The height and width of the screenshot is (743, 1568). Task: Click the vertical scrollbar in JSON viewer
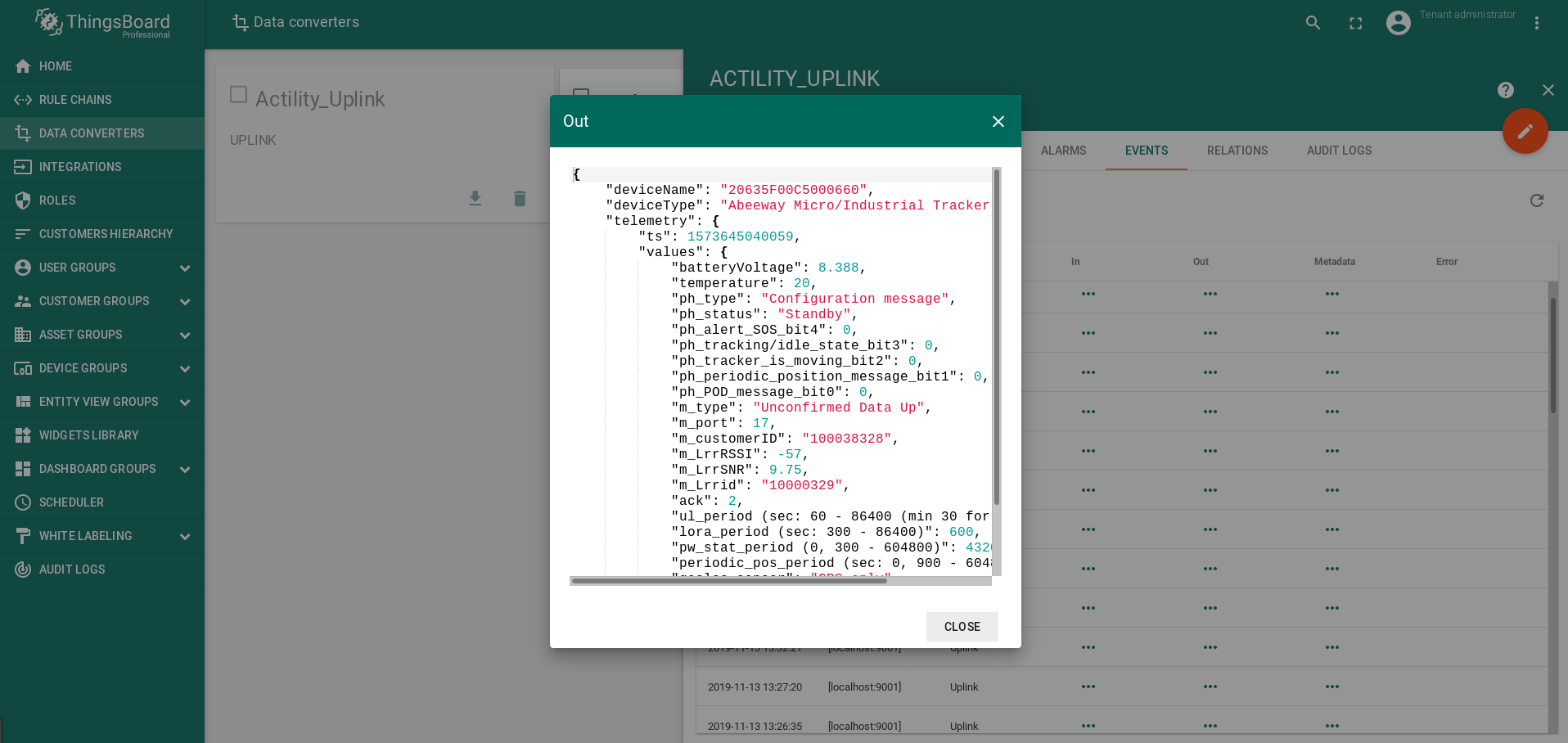pyautogui.click(x=997, y=337)
